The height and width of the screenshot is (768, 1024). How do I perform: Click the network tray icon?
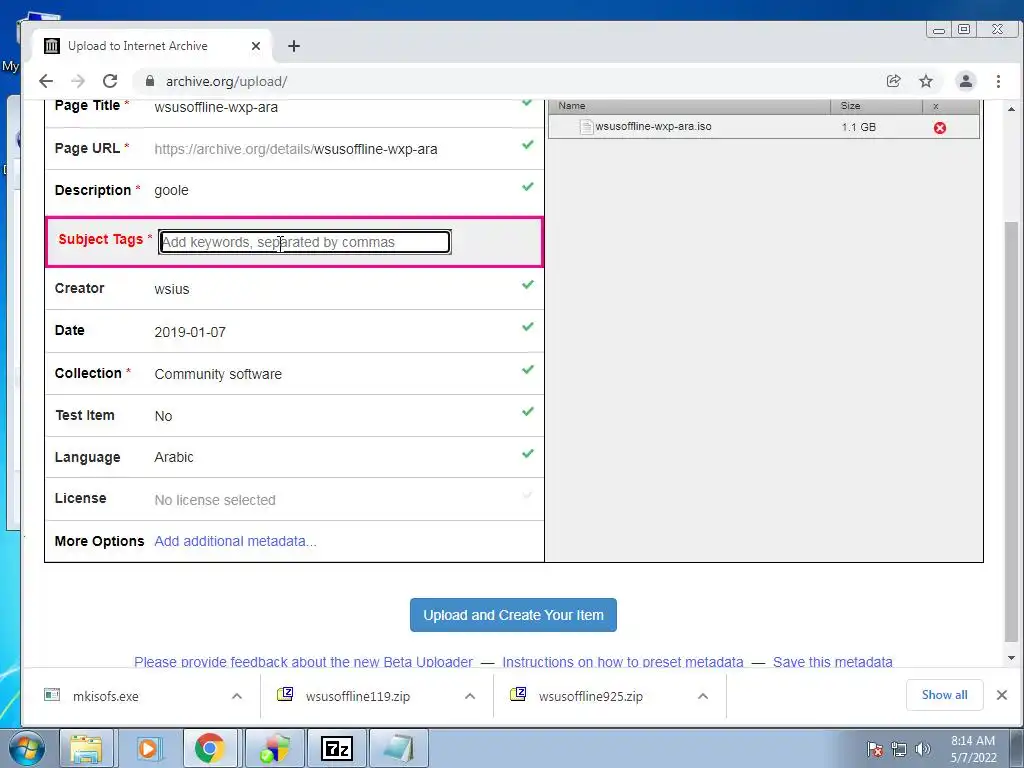(899, 749)
